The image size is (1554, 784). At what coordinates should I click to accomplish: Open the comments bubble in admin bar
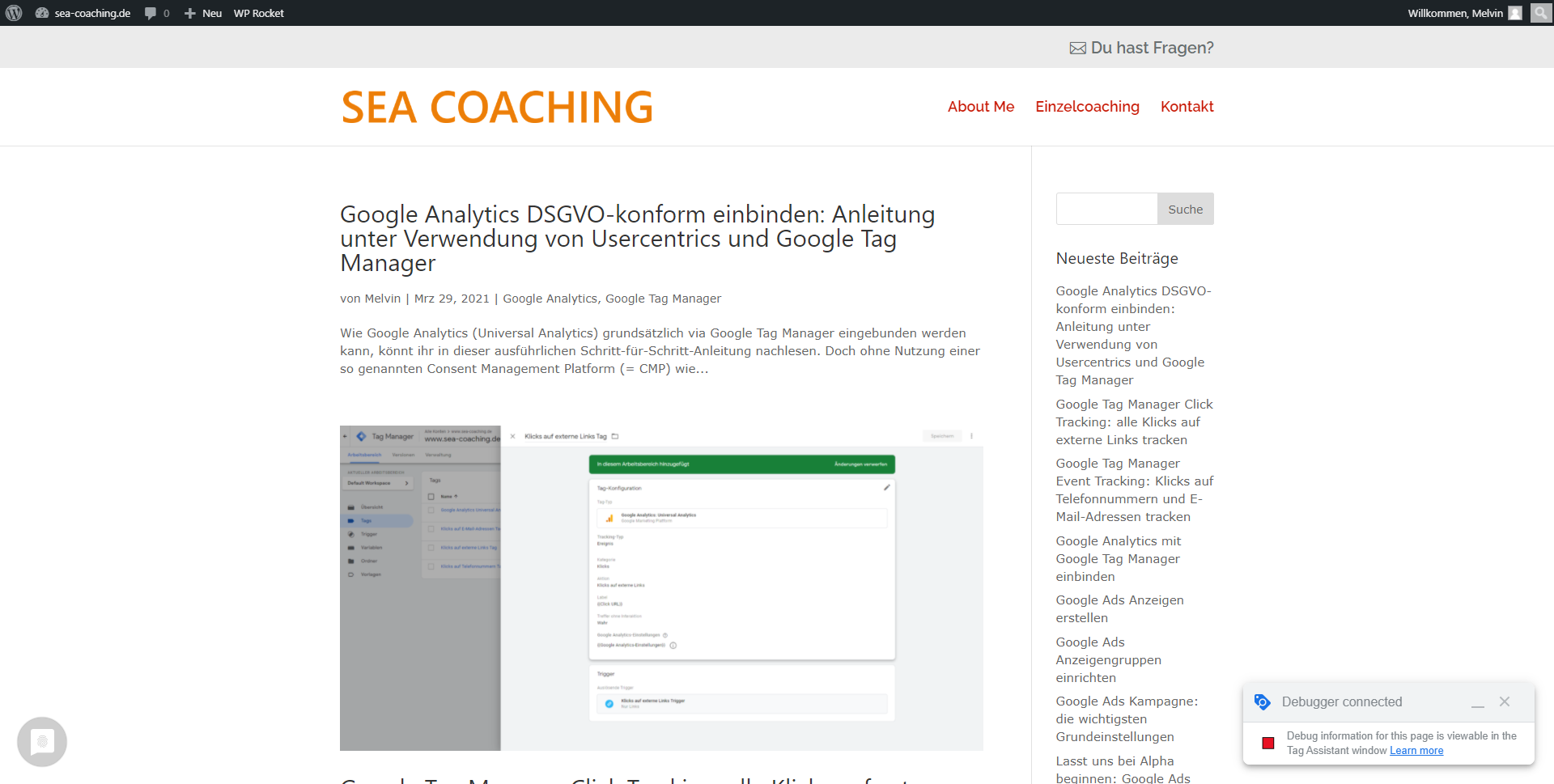(157, 13)
